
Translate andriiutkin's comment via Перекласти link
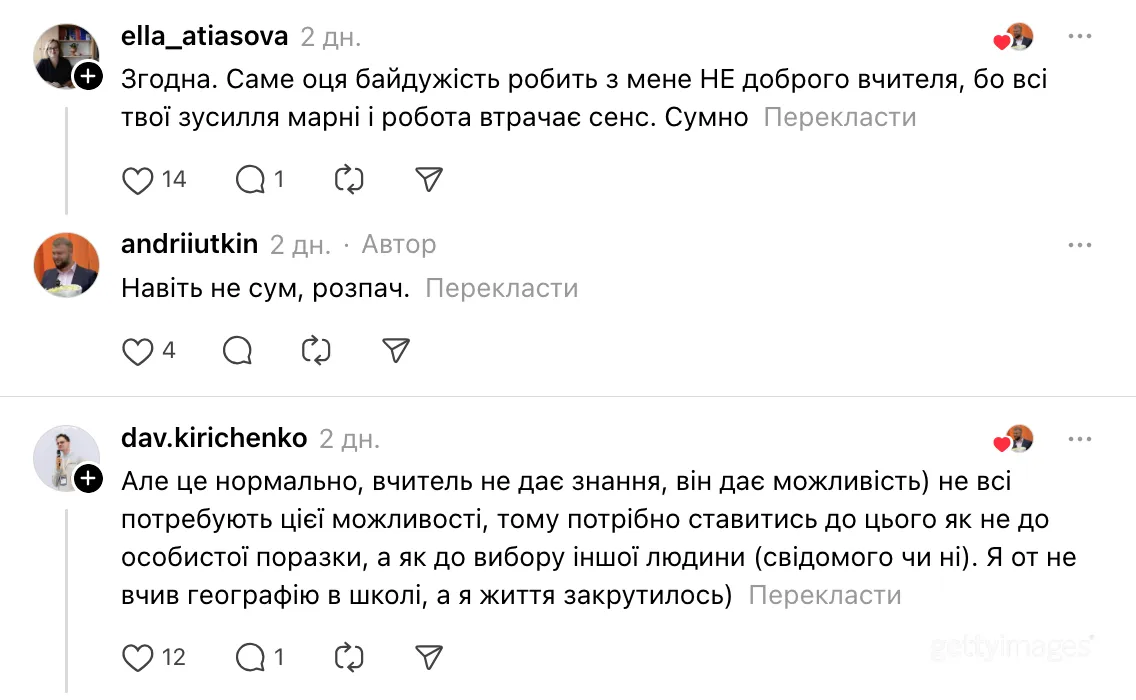click(x=502, y=288)
